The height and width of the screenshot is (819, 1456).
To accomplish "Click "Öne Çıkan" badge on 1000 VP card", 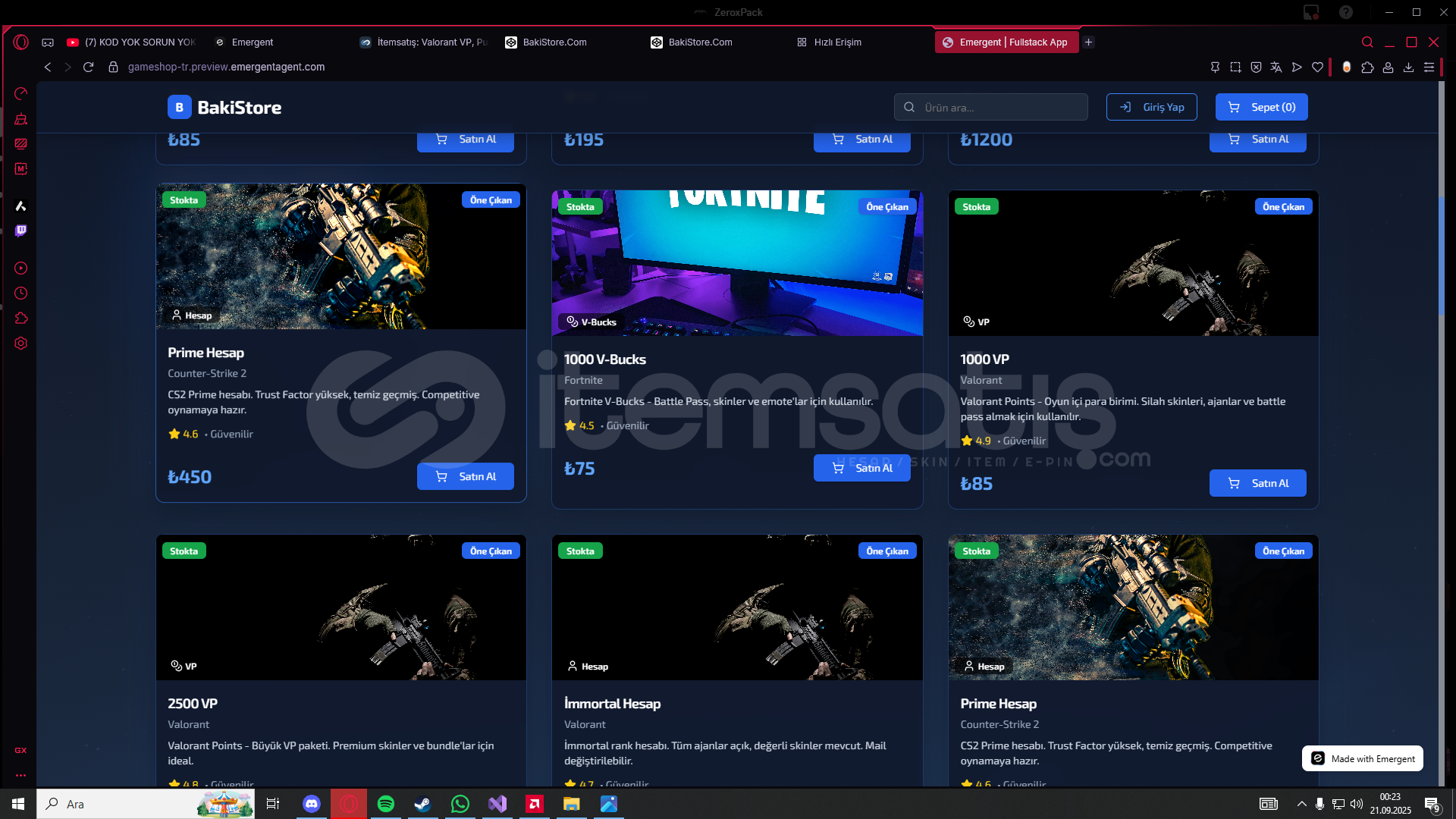I will 1283,207.
